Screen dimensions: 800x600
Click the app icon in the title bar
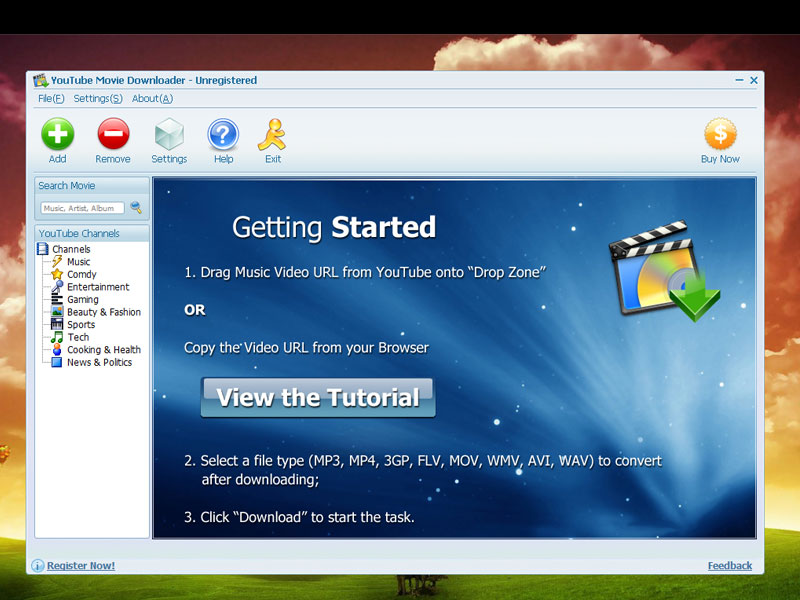41,80
